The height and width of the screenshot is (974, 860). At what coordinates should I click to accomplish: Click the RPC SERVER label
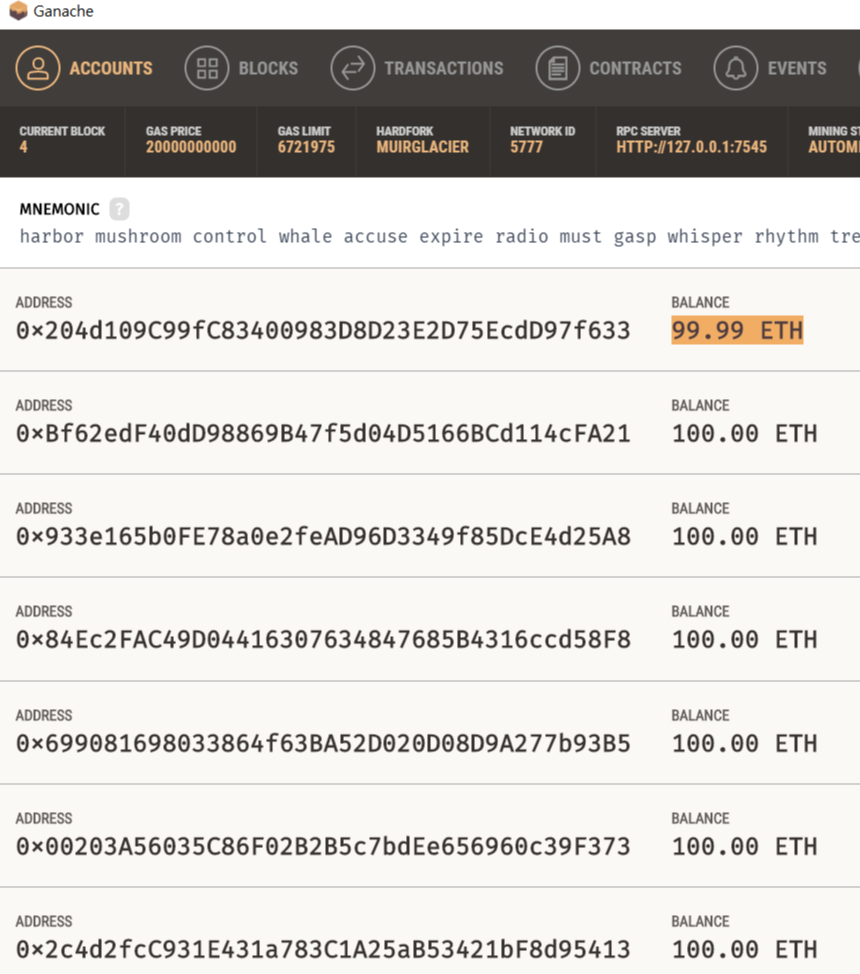pyautogui.click(x=648, y=131)
